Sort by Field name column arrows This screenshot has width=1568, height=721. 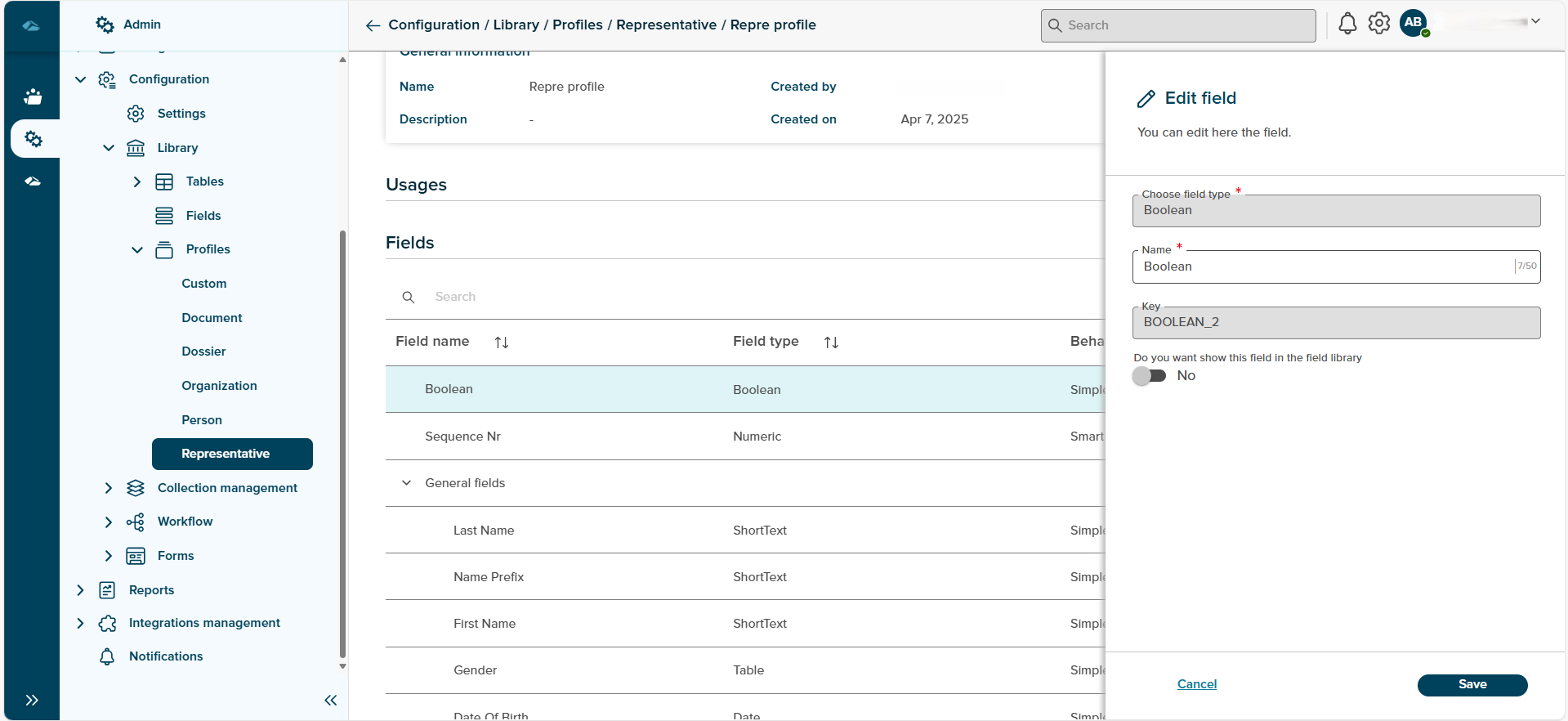[x=502, y=343]
